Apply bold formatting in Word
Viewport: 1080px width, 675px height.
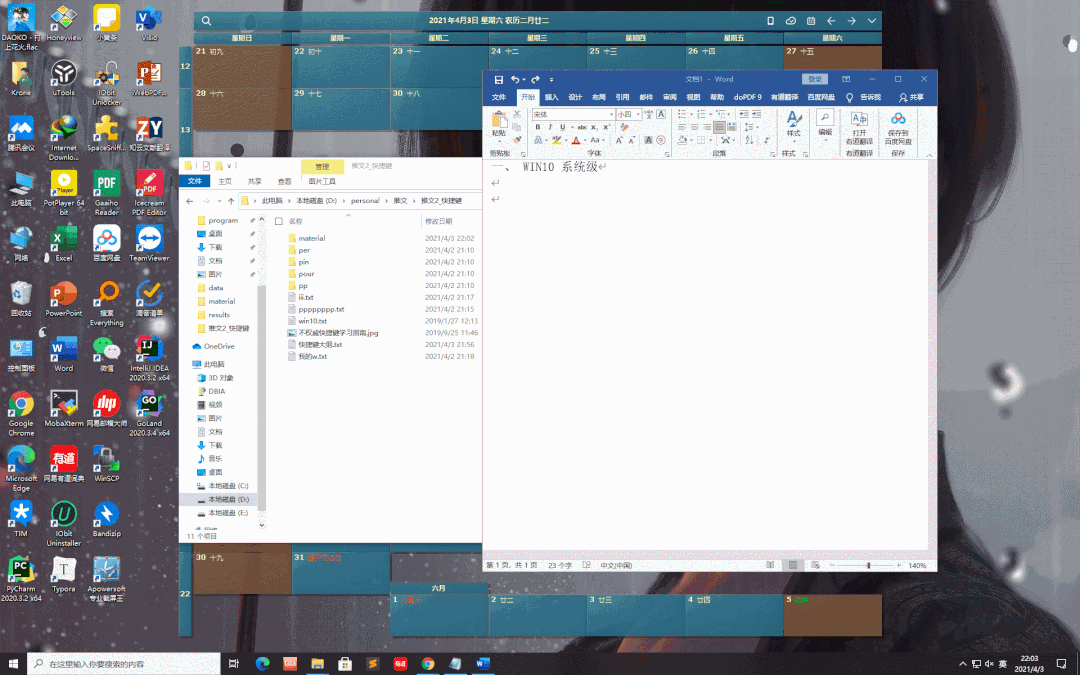[538, 127]
